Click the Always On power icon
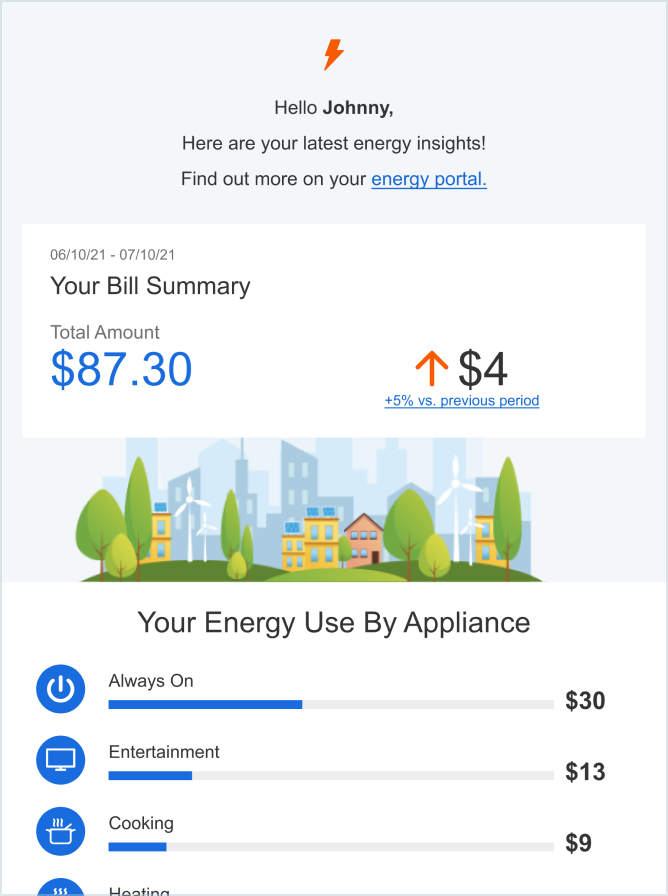The width and height of the screenshot is (668, 896). pyautogui.click(x=61, y=689)
